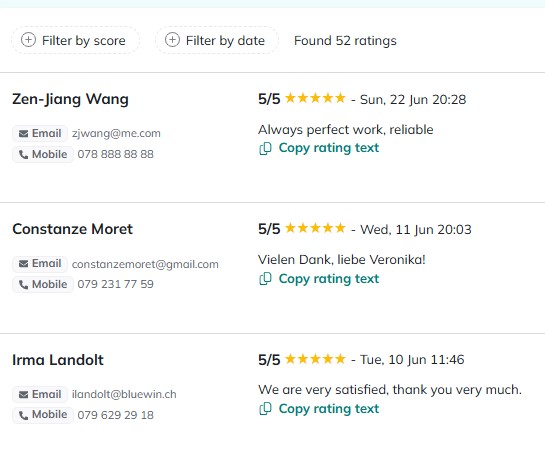Select email address constanzemoret@gmail.com
The width and height of the screenshot is (545, 458).
coord(145,264)
